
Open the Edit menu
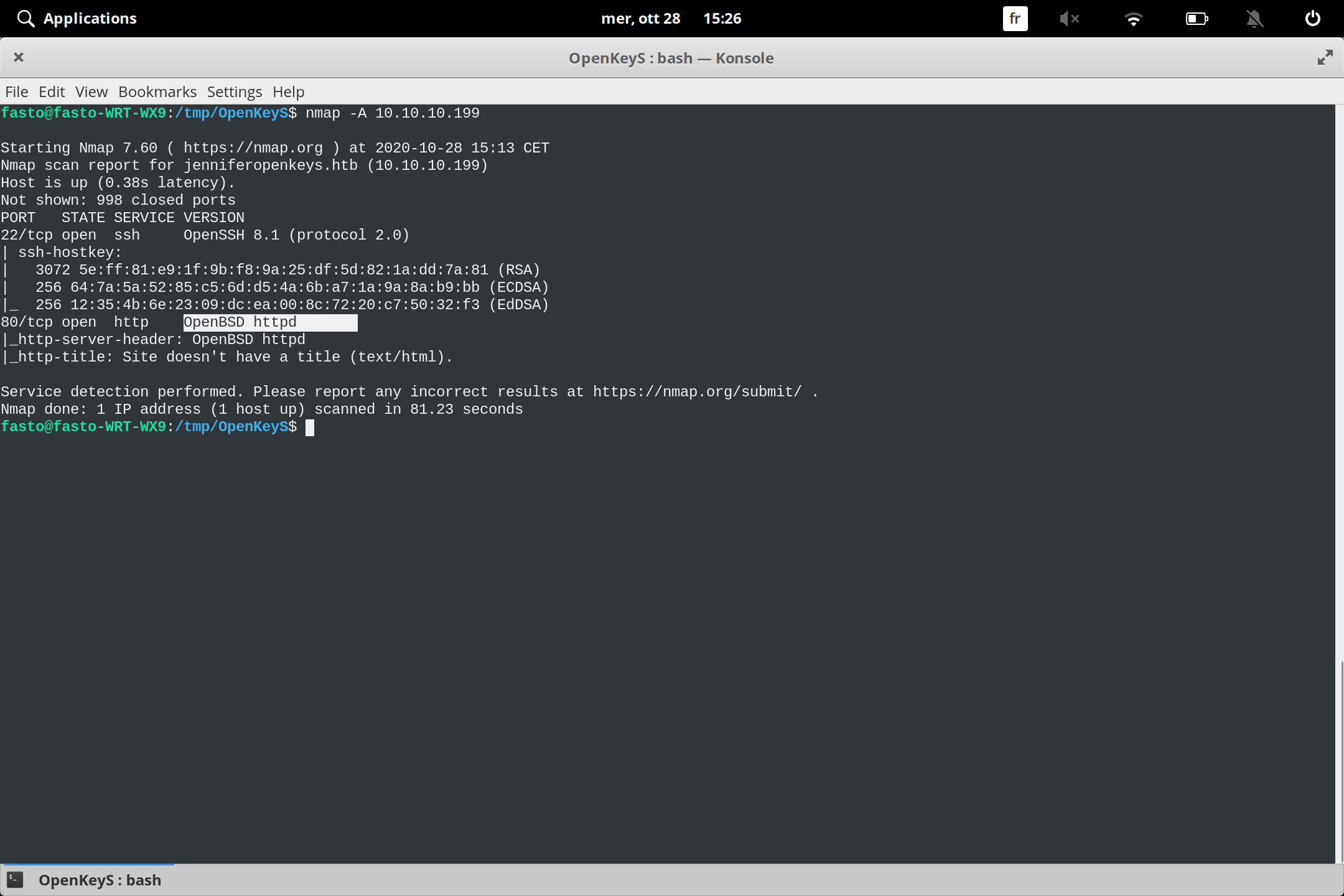(52, 91)
